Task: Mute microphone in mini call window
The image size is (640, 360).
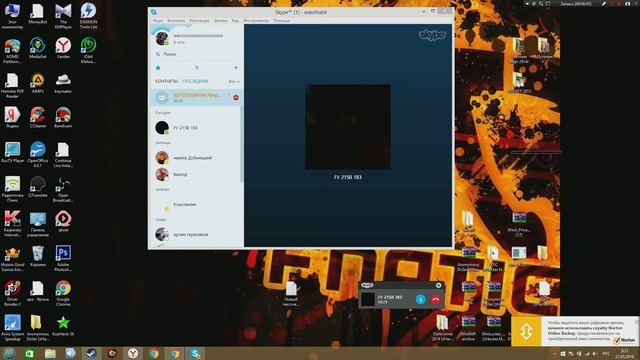Action: click(x=420, y=299)
